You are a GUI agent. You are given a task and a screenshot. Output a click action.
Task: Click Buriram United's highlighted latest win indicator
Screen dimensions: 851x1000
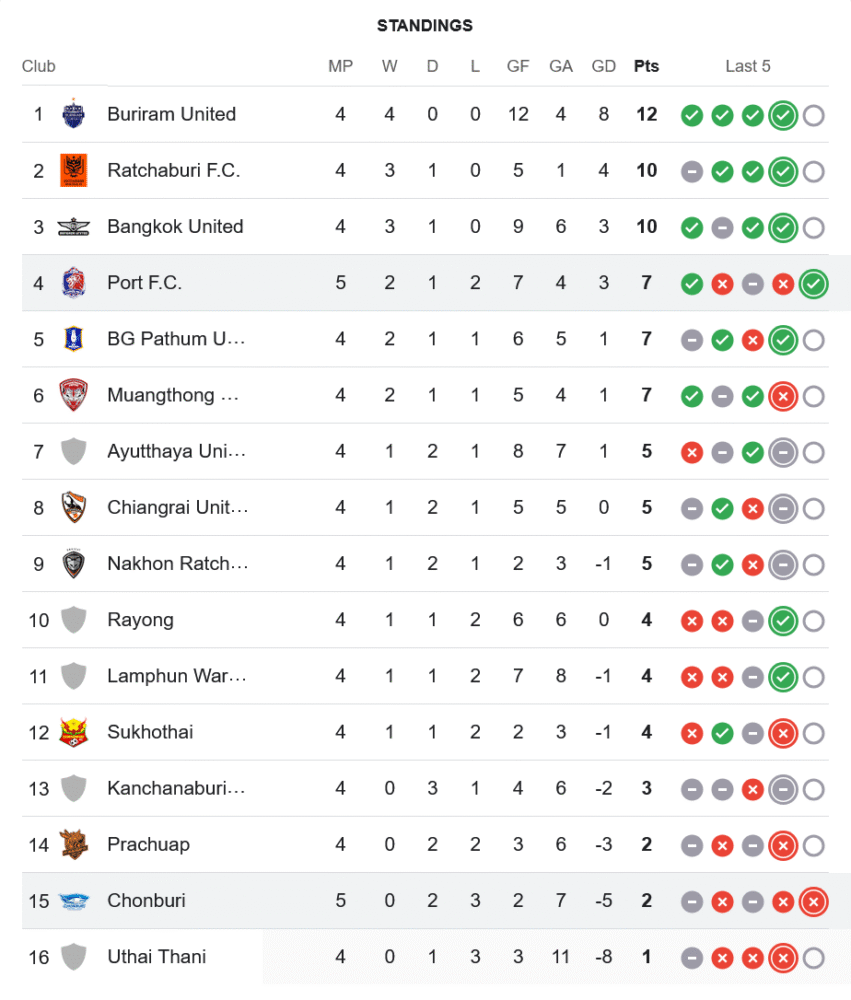click(x=783, y=115)
